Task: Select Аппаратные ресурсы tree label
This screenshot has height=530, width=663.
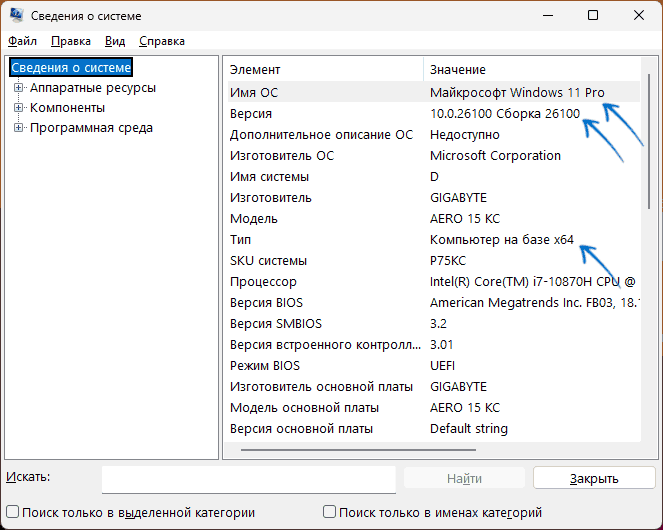Action: (93, 88)
